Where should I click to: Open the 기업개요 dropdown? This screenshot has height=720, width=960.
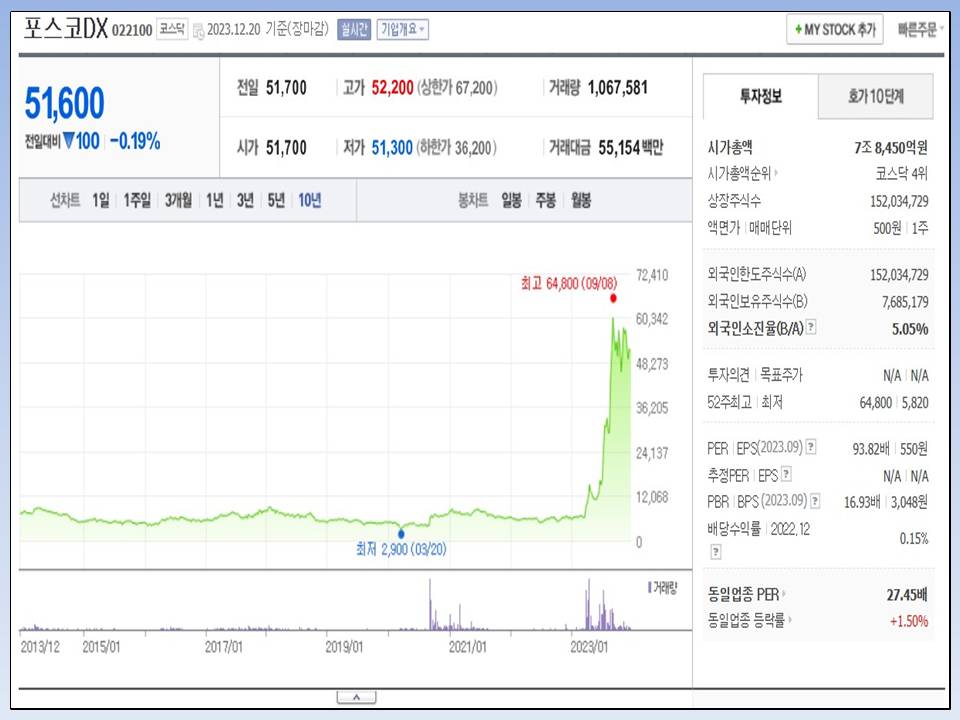[402, 29]
